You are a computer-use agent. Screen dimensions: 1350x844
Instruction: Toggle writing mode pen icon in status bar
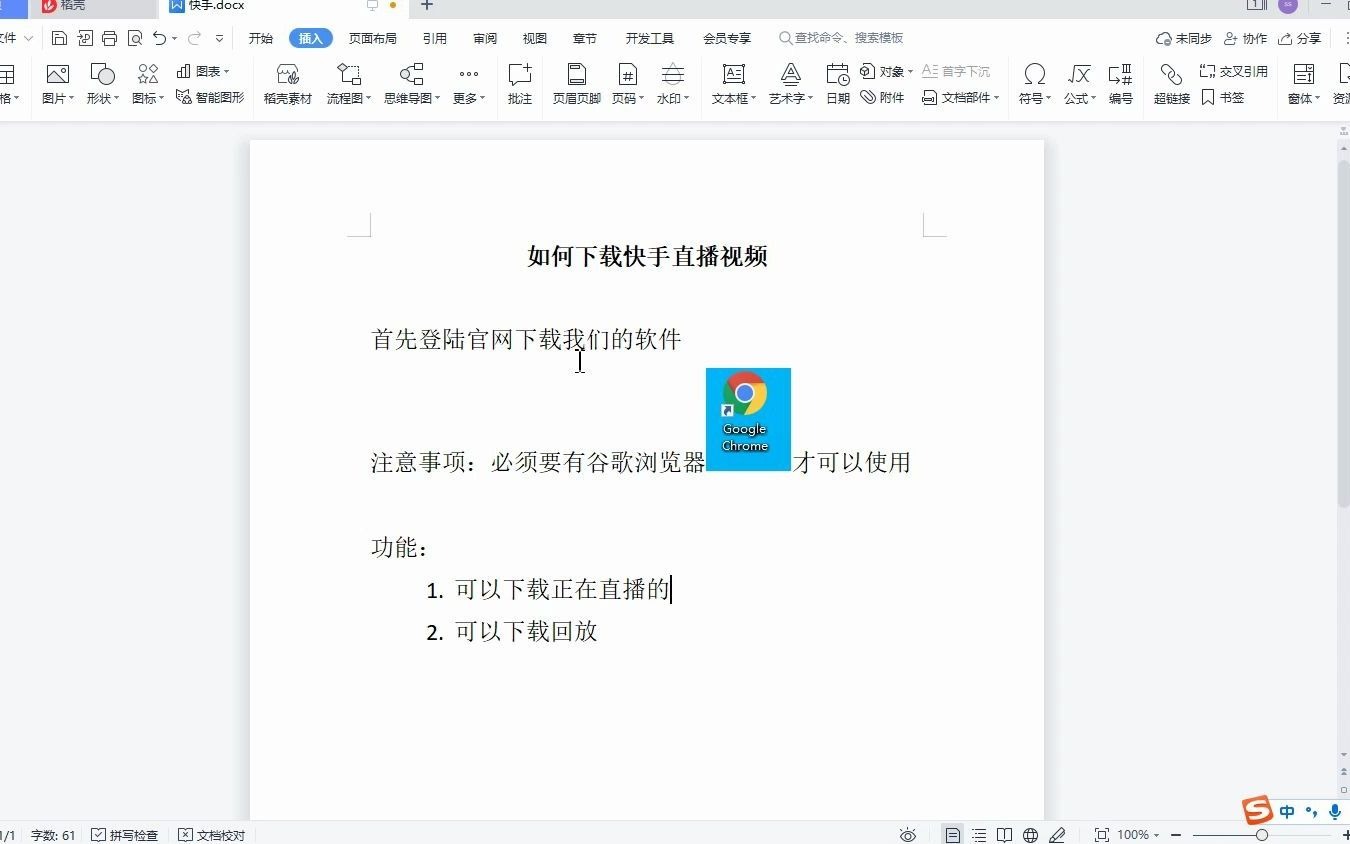pyautogui.click(x=1057, y=835)
